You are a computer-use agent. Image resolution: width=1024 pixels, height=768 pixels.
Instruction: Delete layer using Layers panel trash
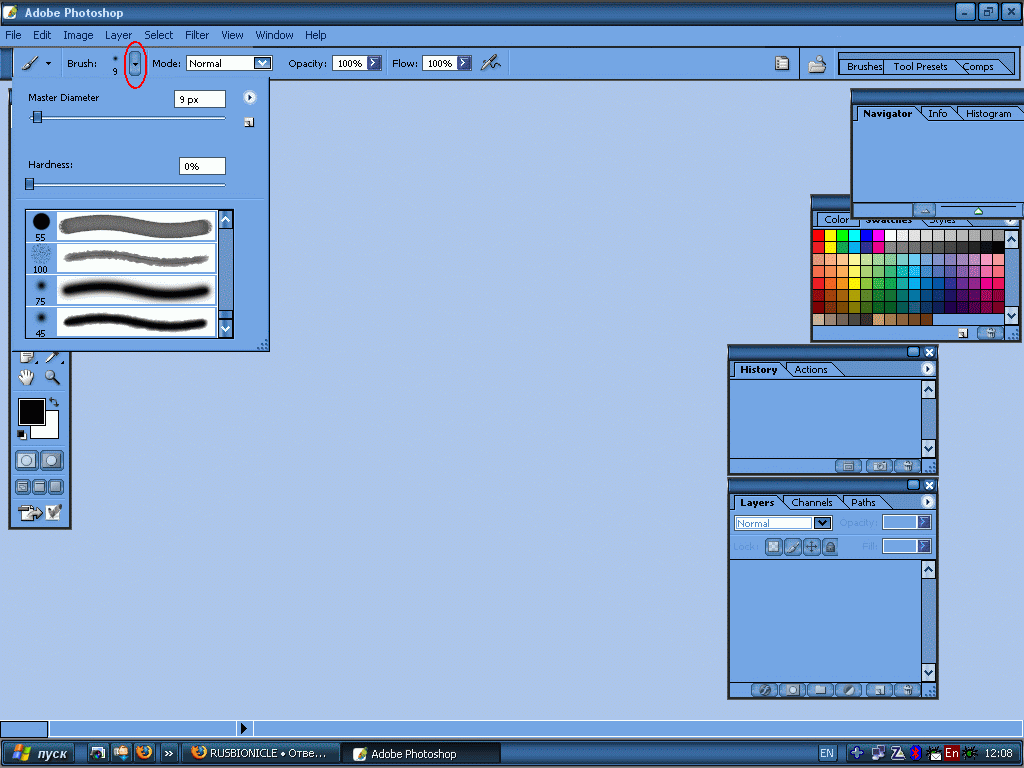(908, 690)
